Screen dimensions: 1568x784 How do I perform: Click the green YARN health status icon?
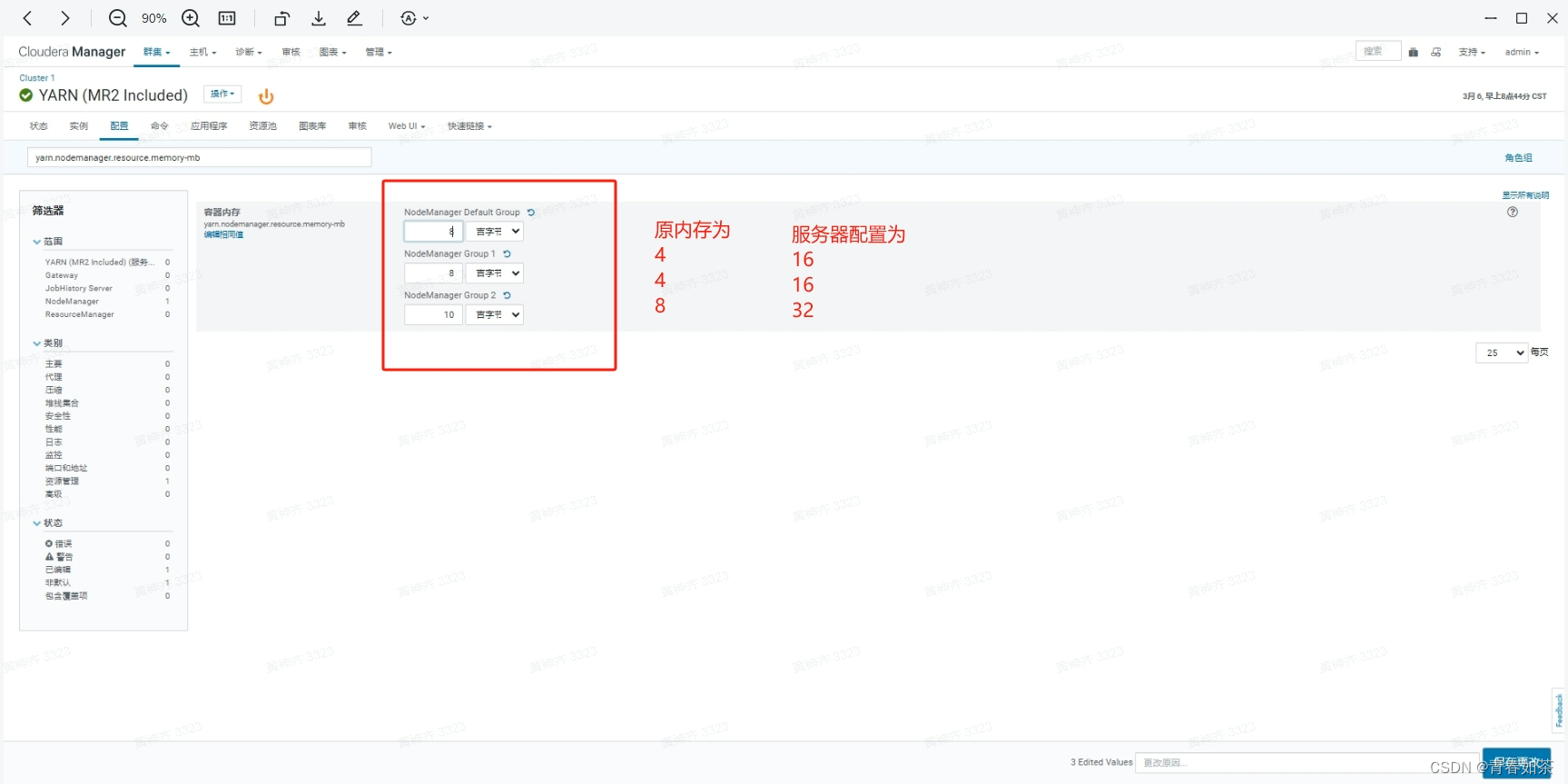click(x=26, y=95)
